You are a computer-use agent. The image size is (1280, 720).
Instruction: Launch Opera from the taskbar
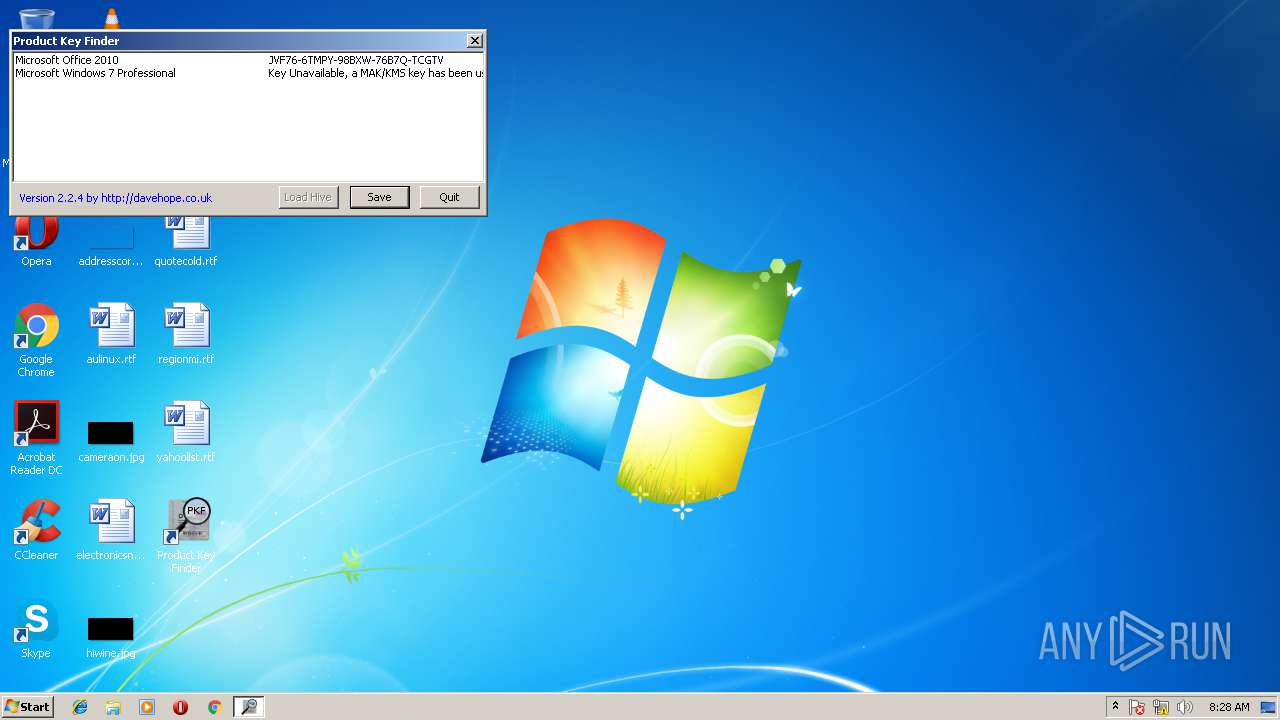point(181,707)
